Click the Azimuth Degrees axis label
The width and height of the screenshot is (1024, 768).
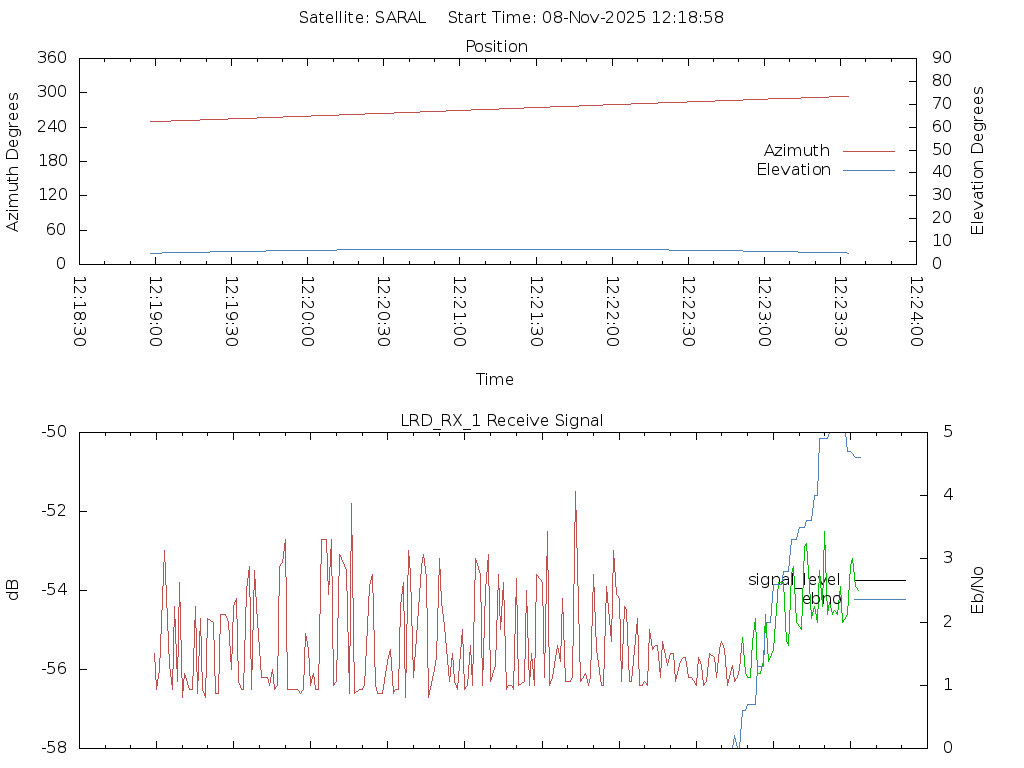click(x=13, y=161)
